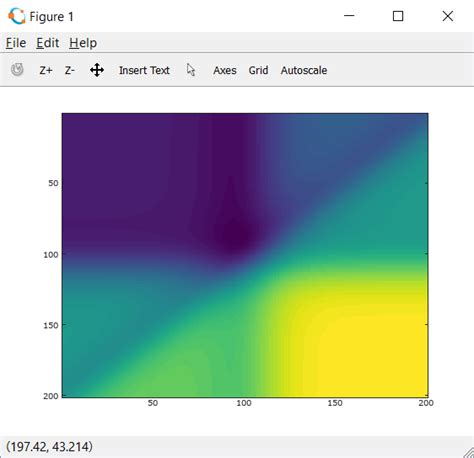474x458 pixels.
Task: Click the x-axis label 100
Action: 244,403
